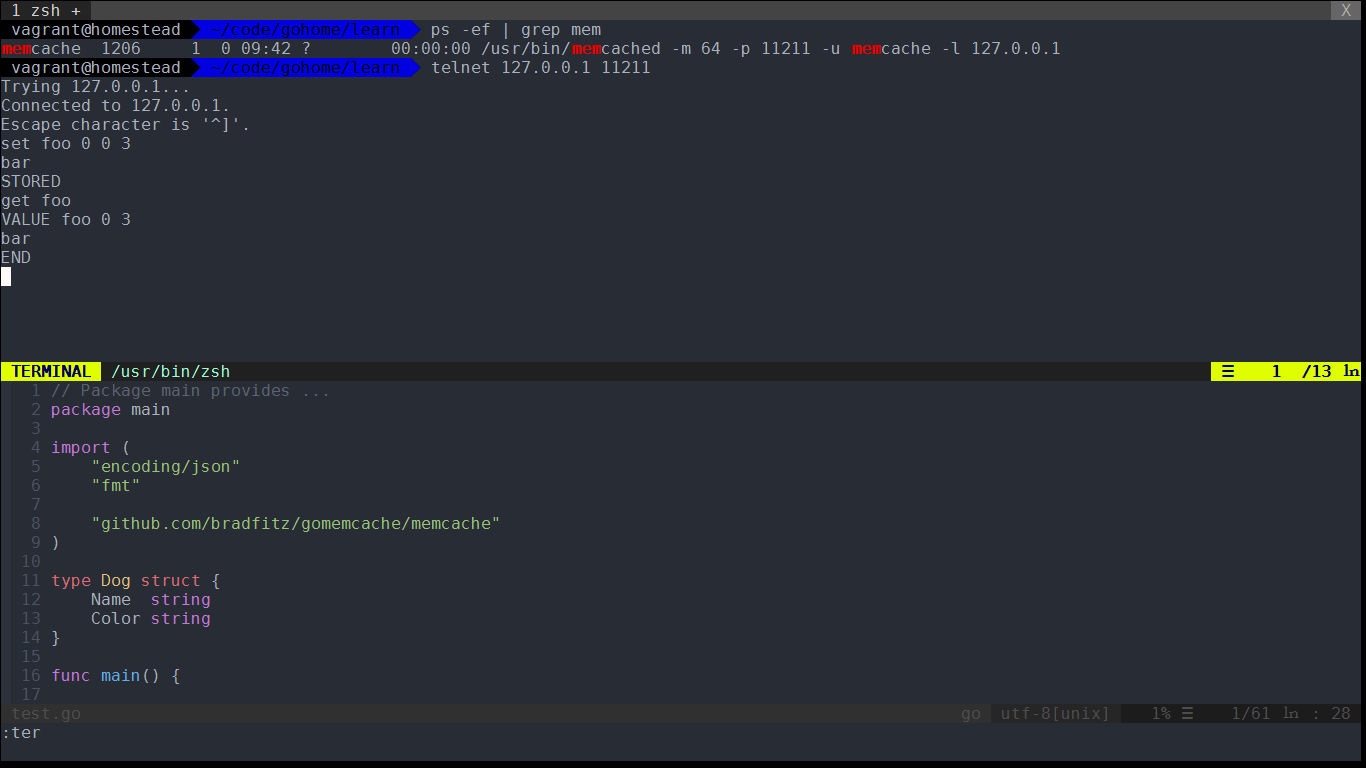Click the "type Dog struct {" line
The height and width of the screenshot is (768, 1366).
point(136,581)
